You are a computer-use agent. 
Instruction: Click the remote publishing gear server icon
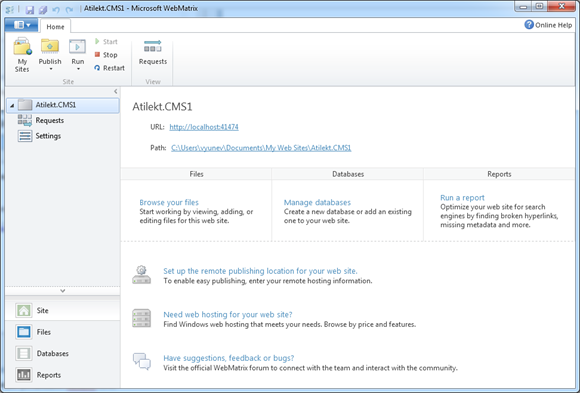tap(142, 275)
